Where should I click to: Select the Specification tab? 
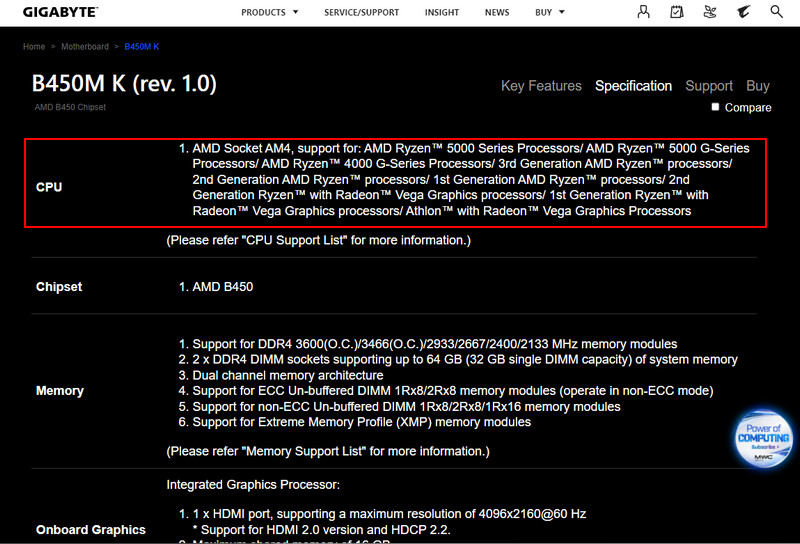(x=633, y=86)
